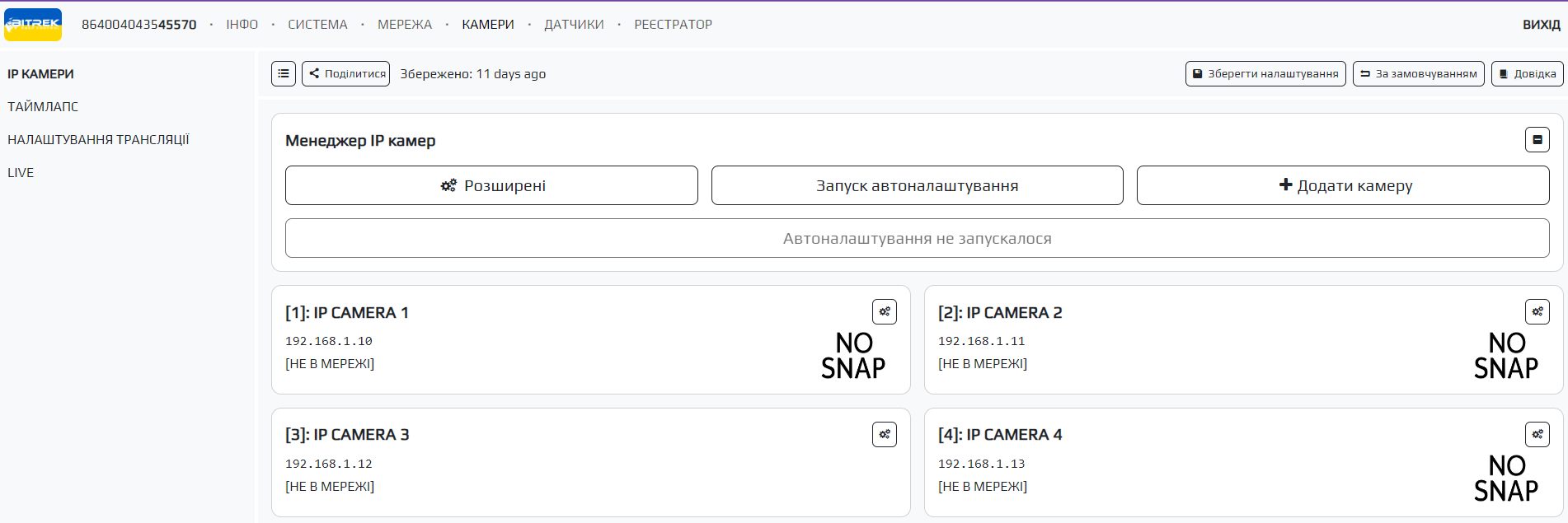The height and width of the screenshot is (523, 1568).
Task: Click Додати камеру to add camera
Action: click(1343, 185)
